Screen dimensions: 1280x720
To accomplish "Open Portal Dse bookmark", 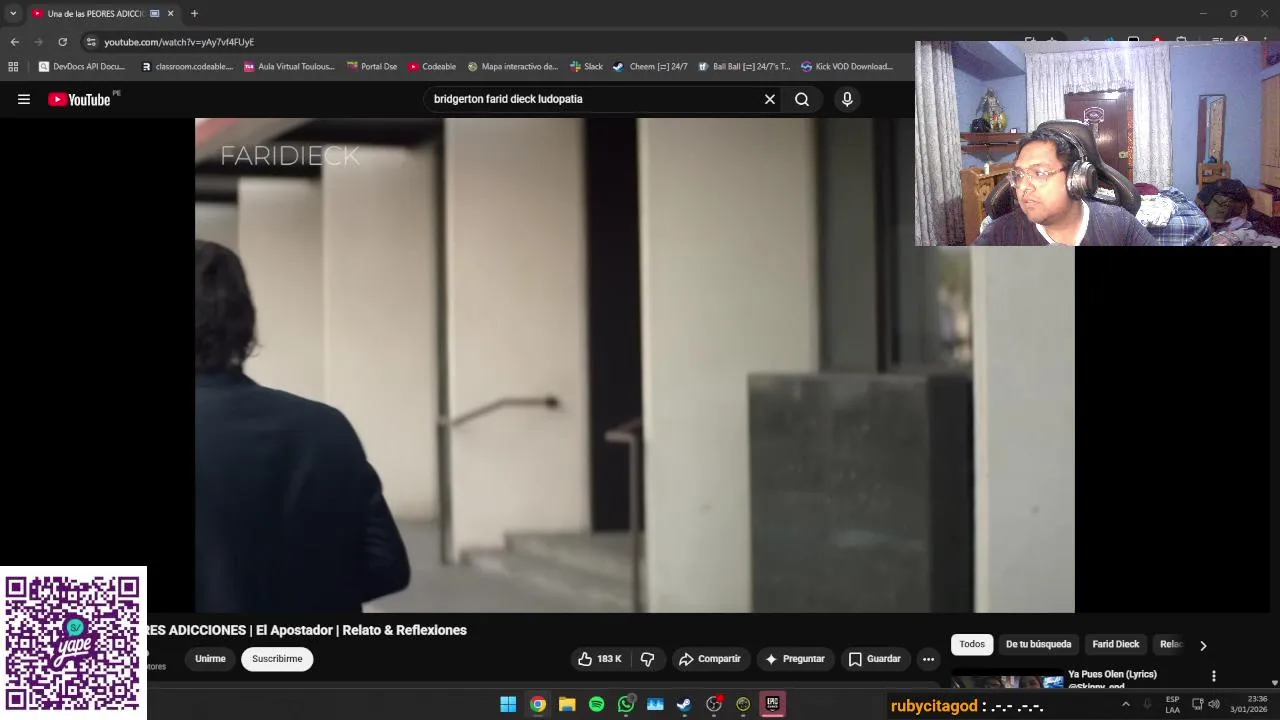I will 372,66.
